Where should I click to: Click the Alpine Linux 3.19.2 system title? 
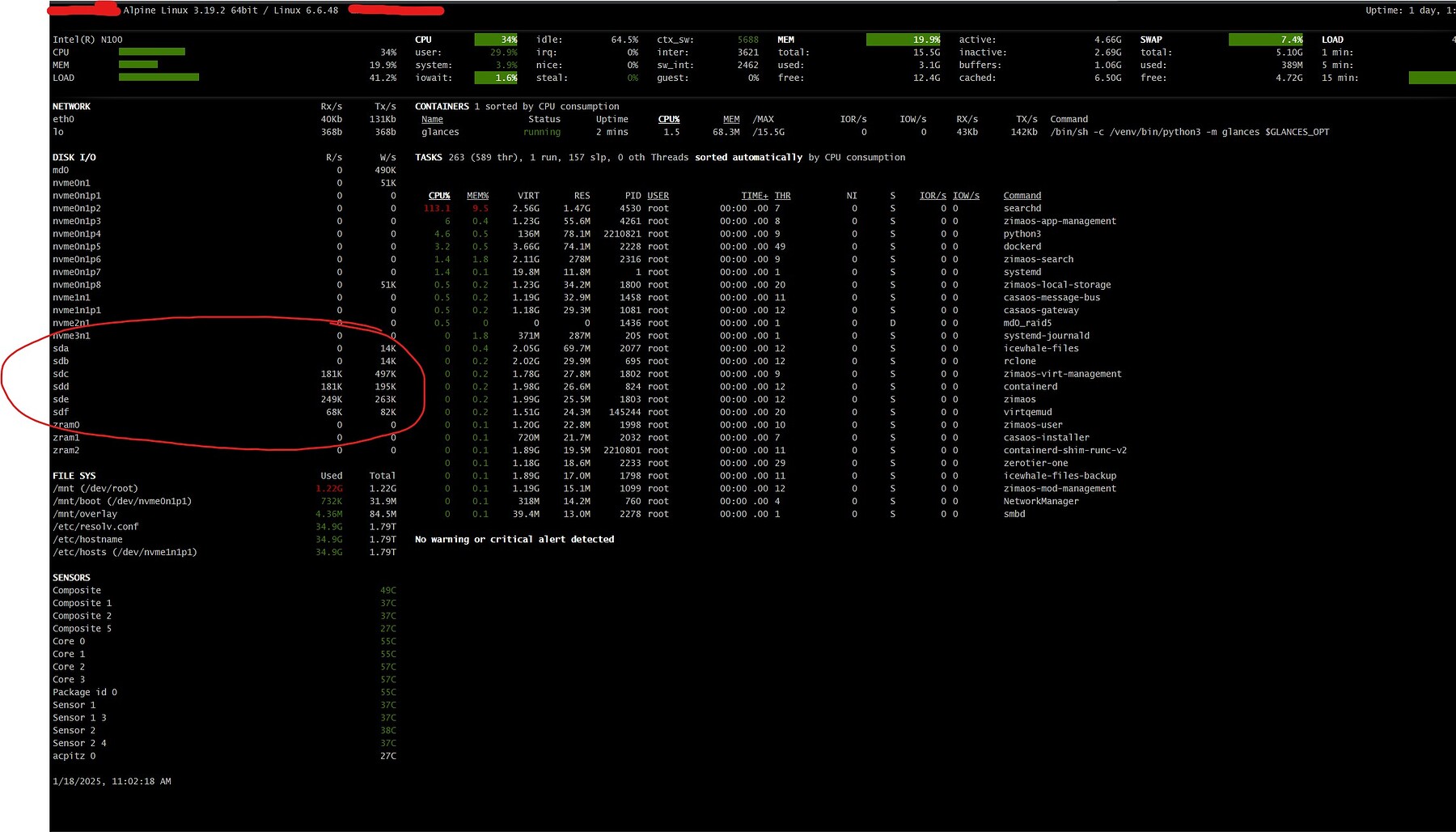click(x=231, y=11)
